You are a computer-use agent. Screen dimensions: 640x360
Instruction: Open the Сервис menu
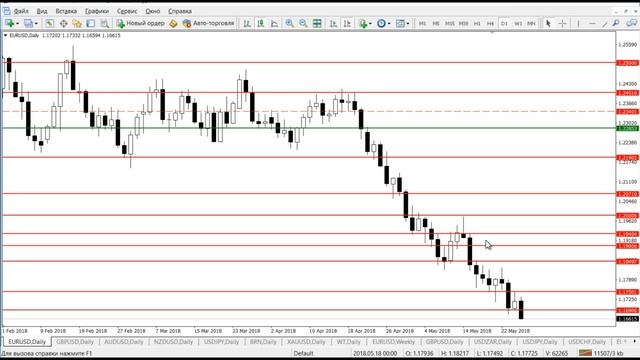pyautogui.click(x=127, y=11)
